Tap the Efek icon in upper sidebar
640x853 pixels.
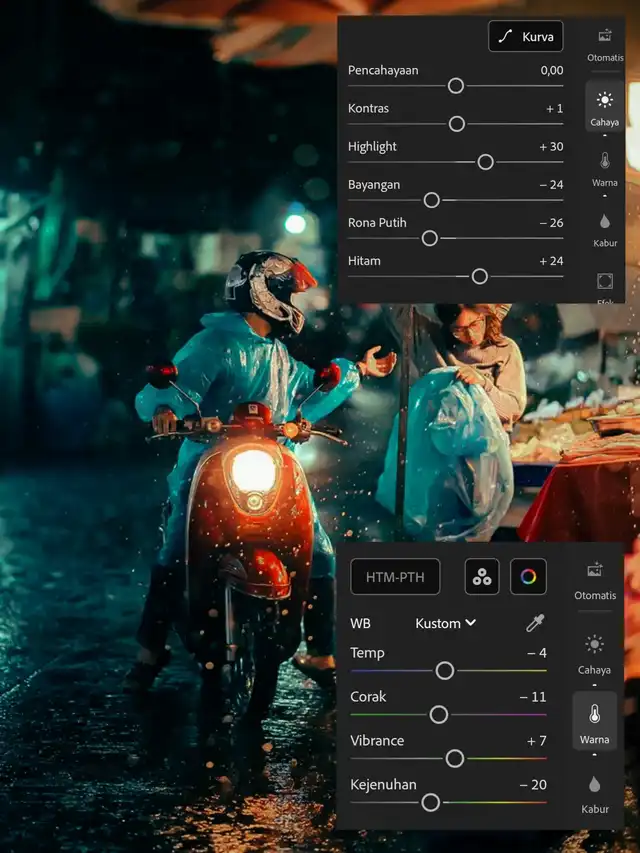tap(604, 284)
